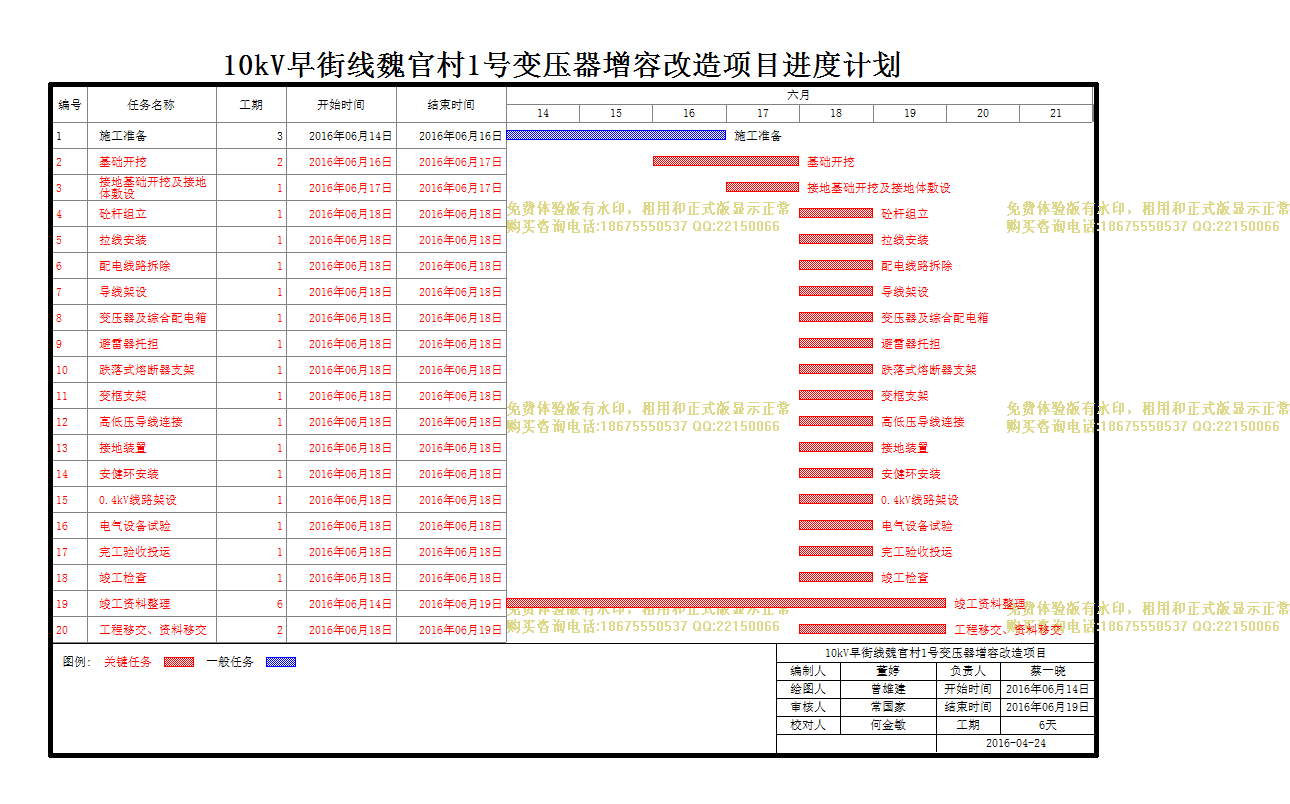The height and width of the screenshot is (804, 1290).
Task: Select day 20 in the timeline header
Action: [983, 114]
